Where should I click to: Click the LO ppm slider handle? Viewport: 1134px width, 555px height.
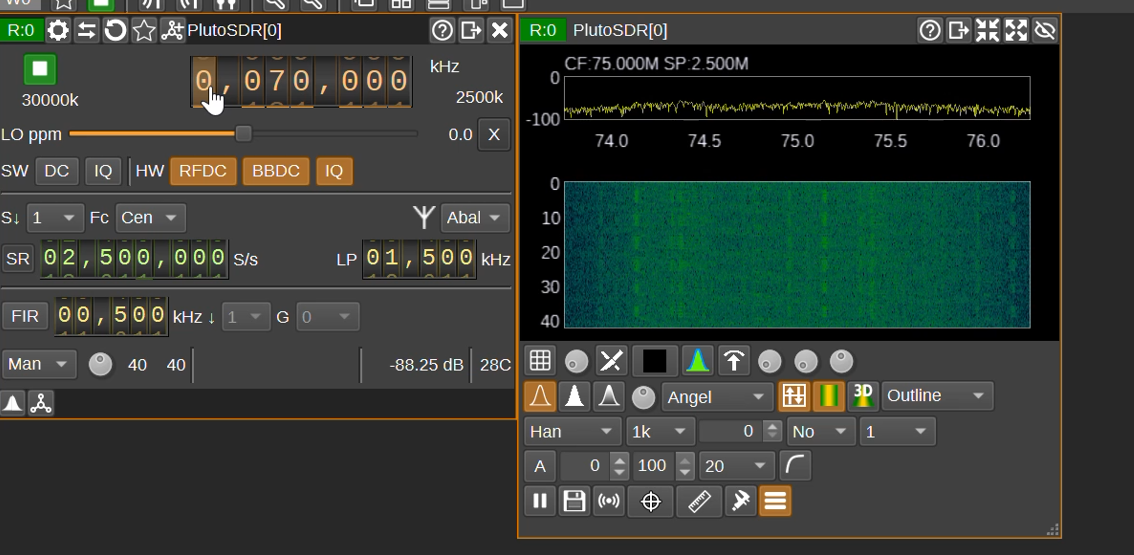(244, 134)
